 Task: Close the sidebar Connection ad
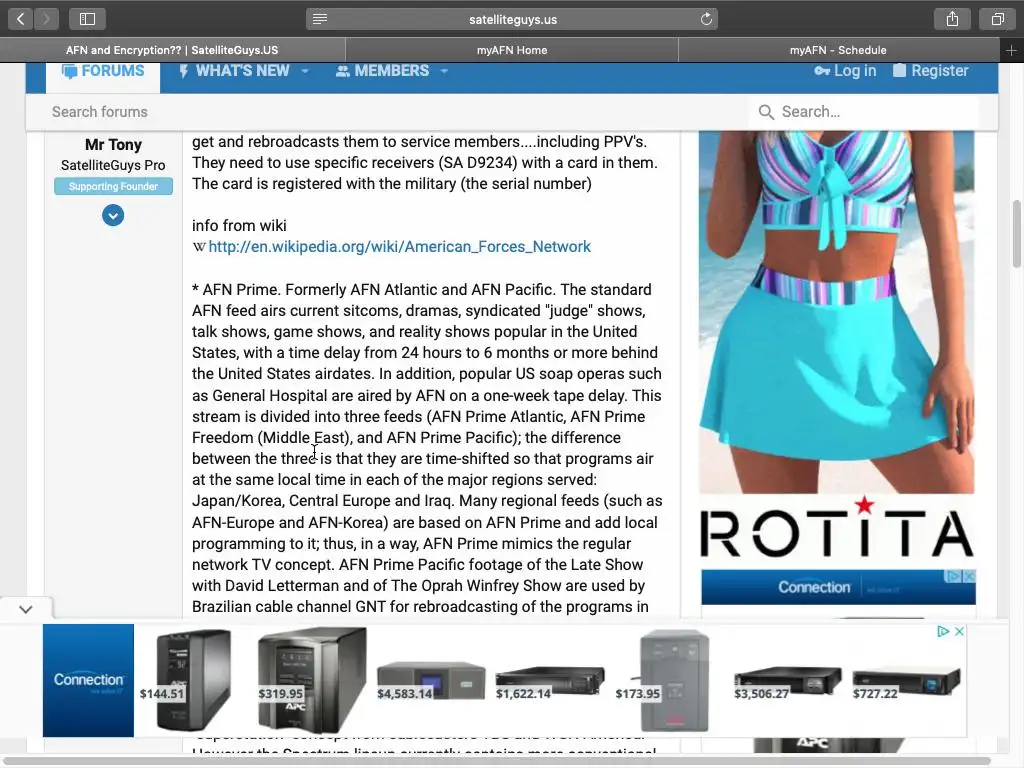[x=969, y=576]
